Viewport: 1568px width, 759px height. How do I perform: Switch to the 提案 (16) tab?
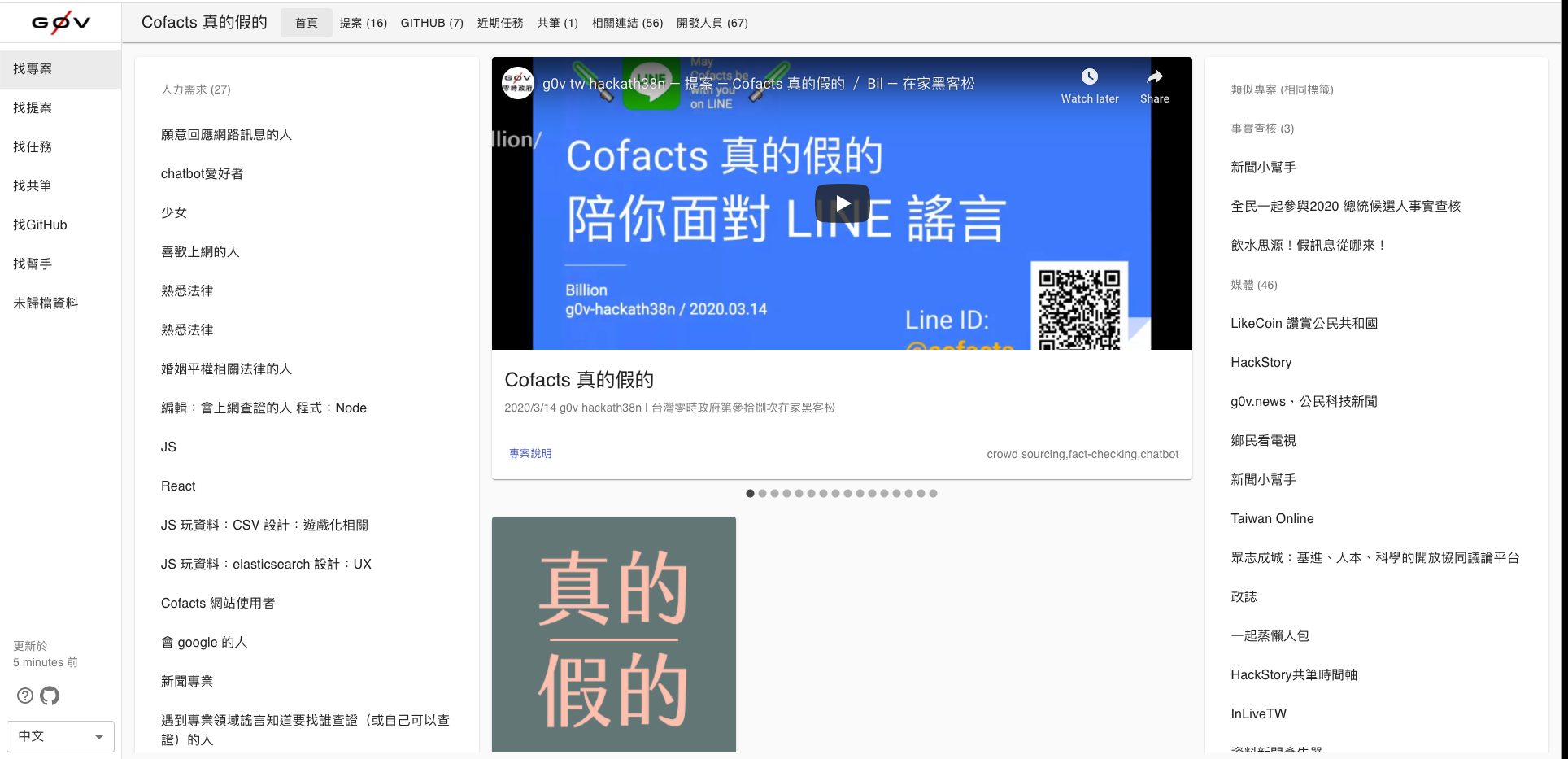pos(363,23)
